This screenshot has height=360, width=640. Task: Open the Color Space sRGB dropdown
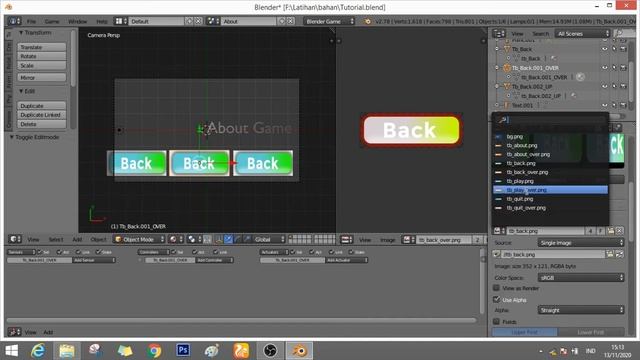coord(581,278)
